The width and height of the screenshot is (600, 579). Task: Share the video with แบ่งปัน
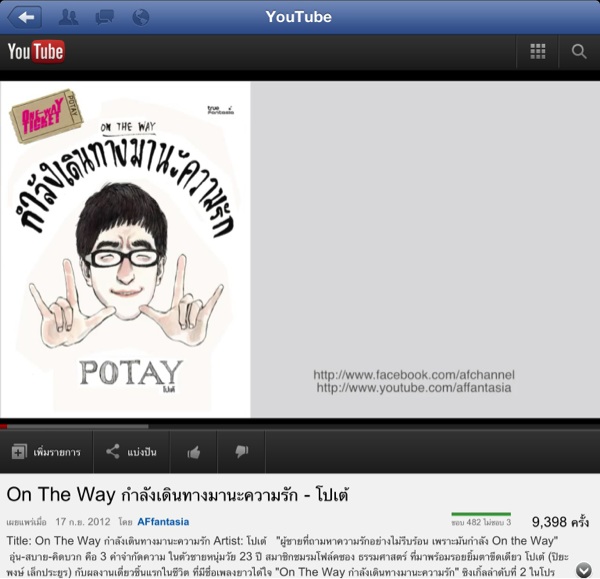[132, 452]
